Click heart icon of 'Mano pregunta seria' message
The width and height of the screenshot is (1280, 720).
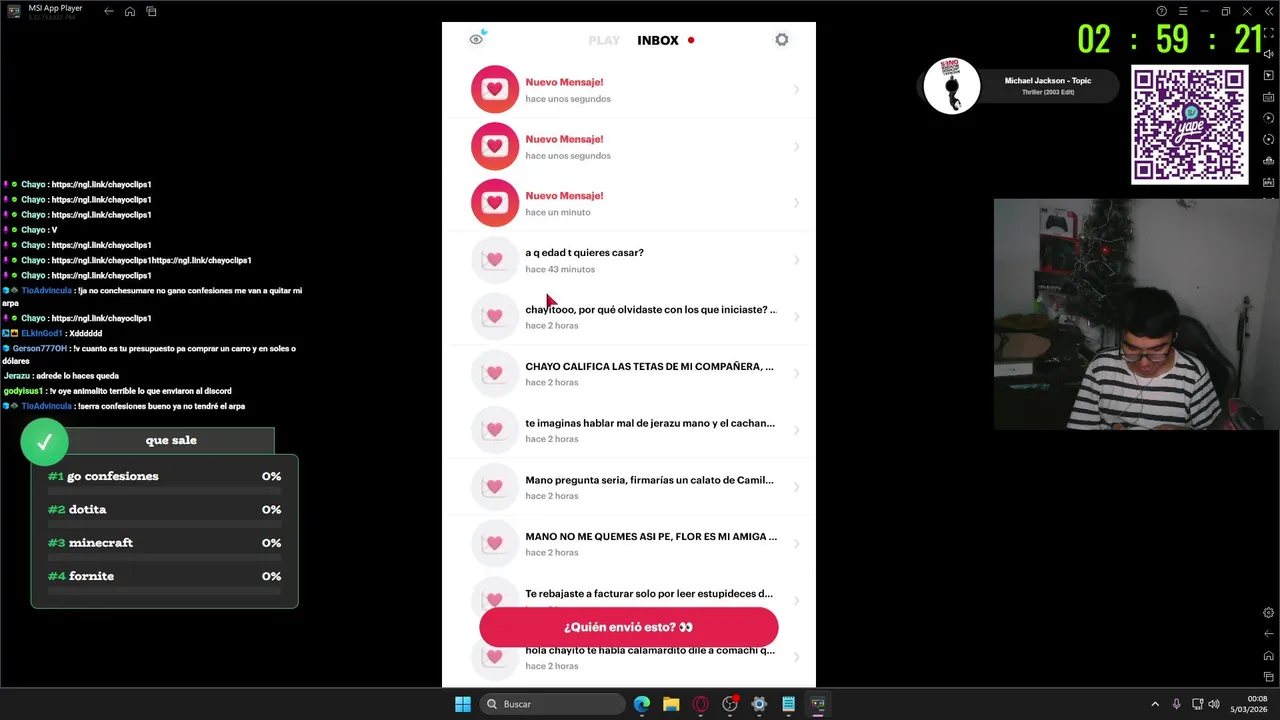[495, 487]
